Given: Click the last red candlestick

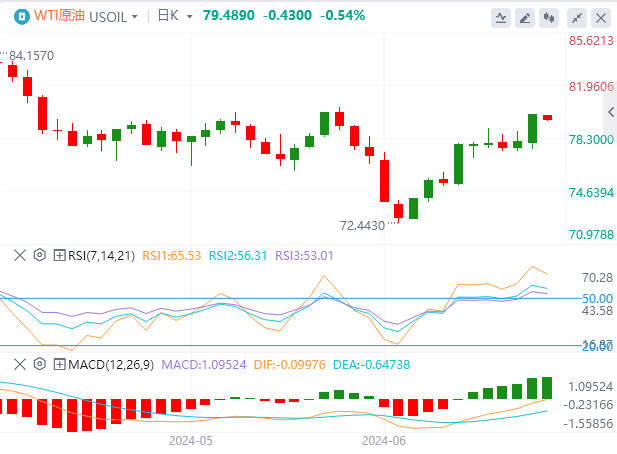Looking at the screenshot, I should [x=547, y=118].
